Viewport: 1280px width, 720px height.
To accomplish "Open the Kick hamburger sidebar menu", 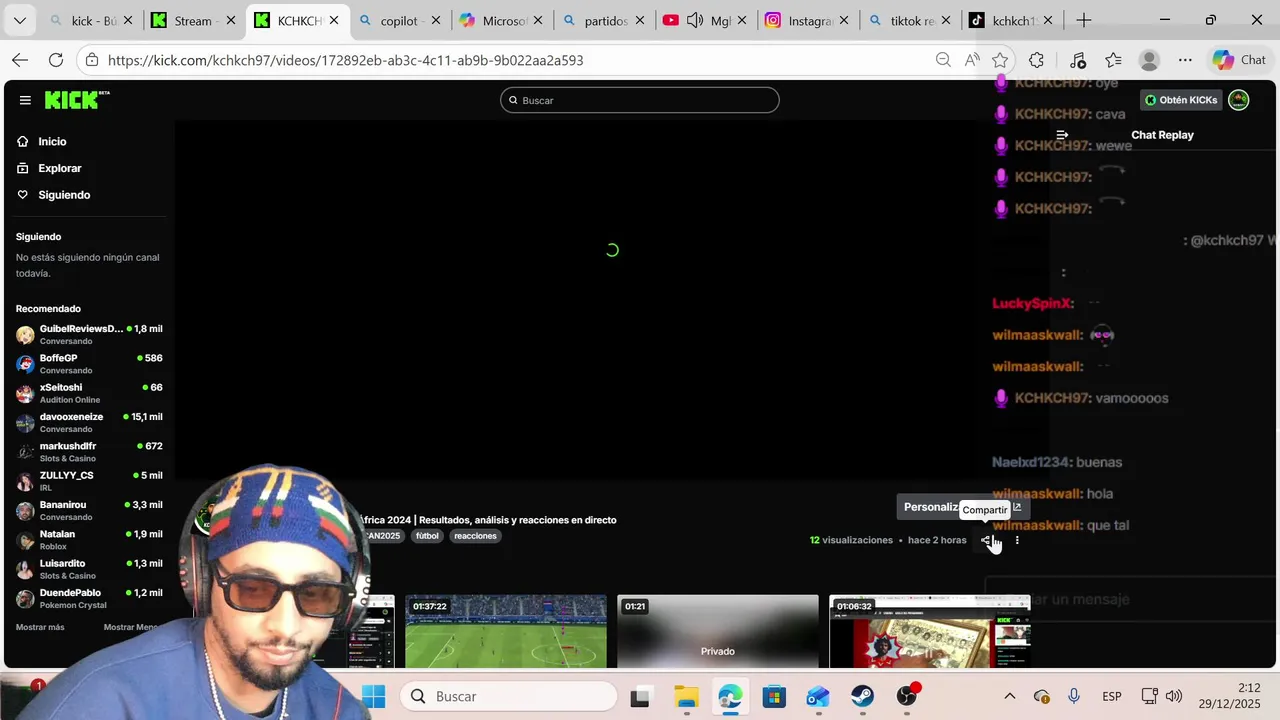I will tap(25, 100).
